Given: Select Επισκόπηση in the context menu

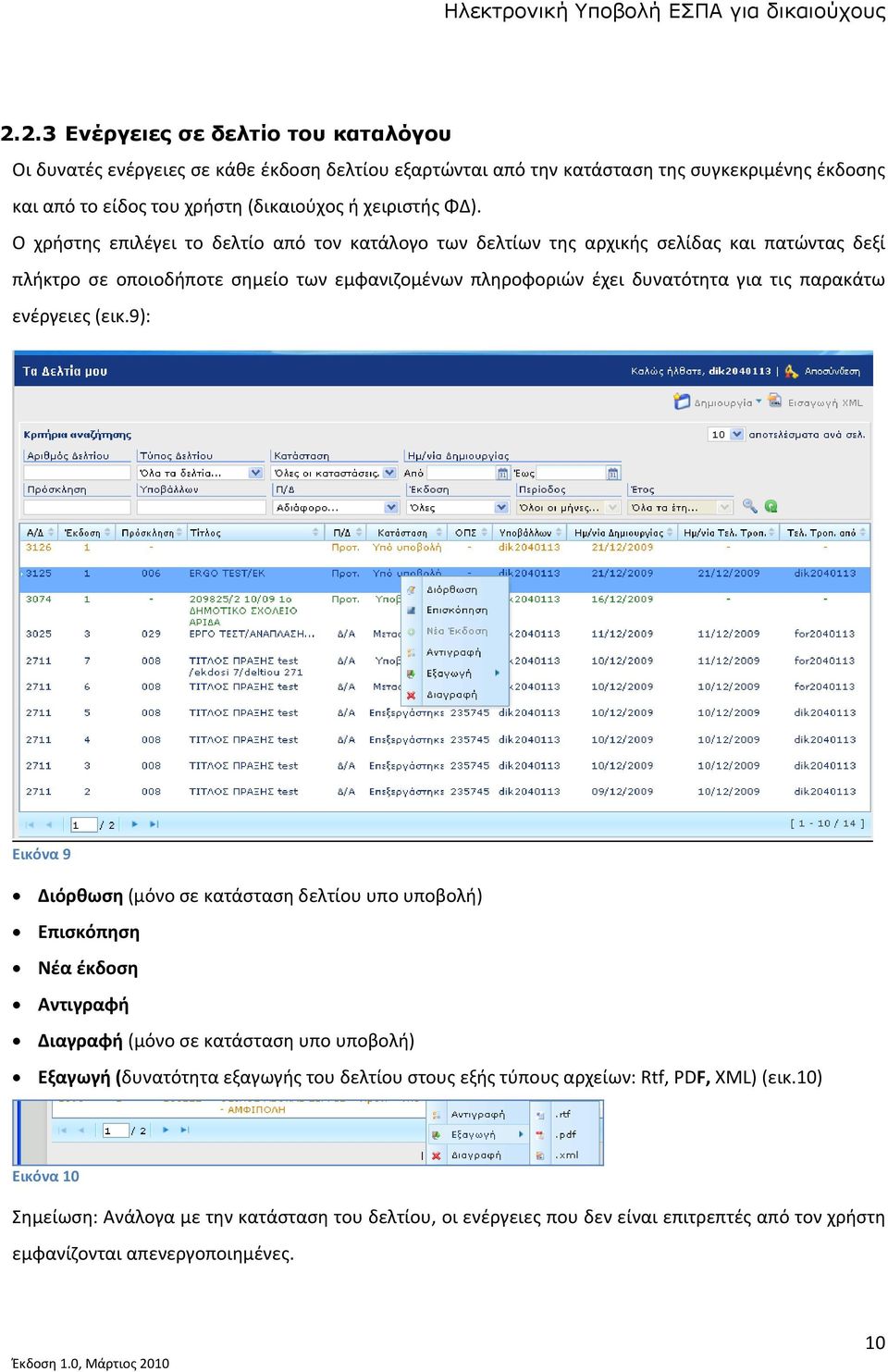Looking at the screenshot, I should pos(456,610).
